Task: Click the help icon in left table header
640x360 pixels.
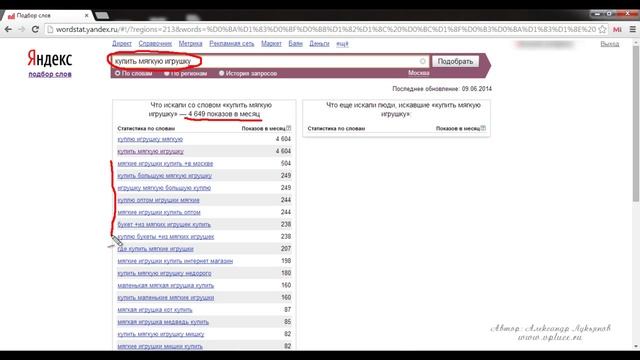Action: point(289,128)
